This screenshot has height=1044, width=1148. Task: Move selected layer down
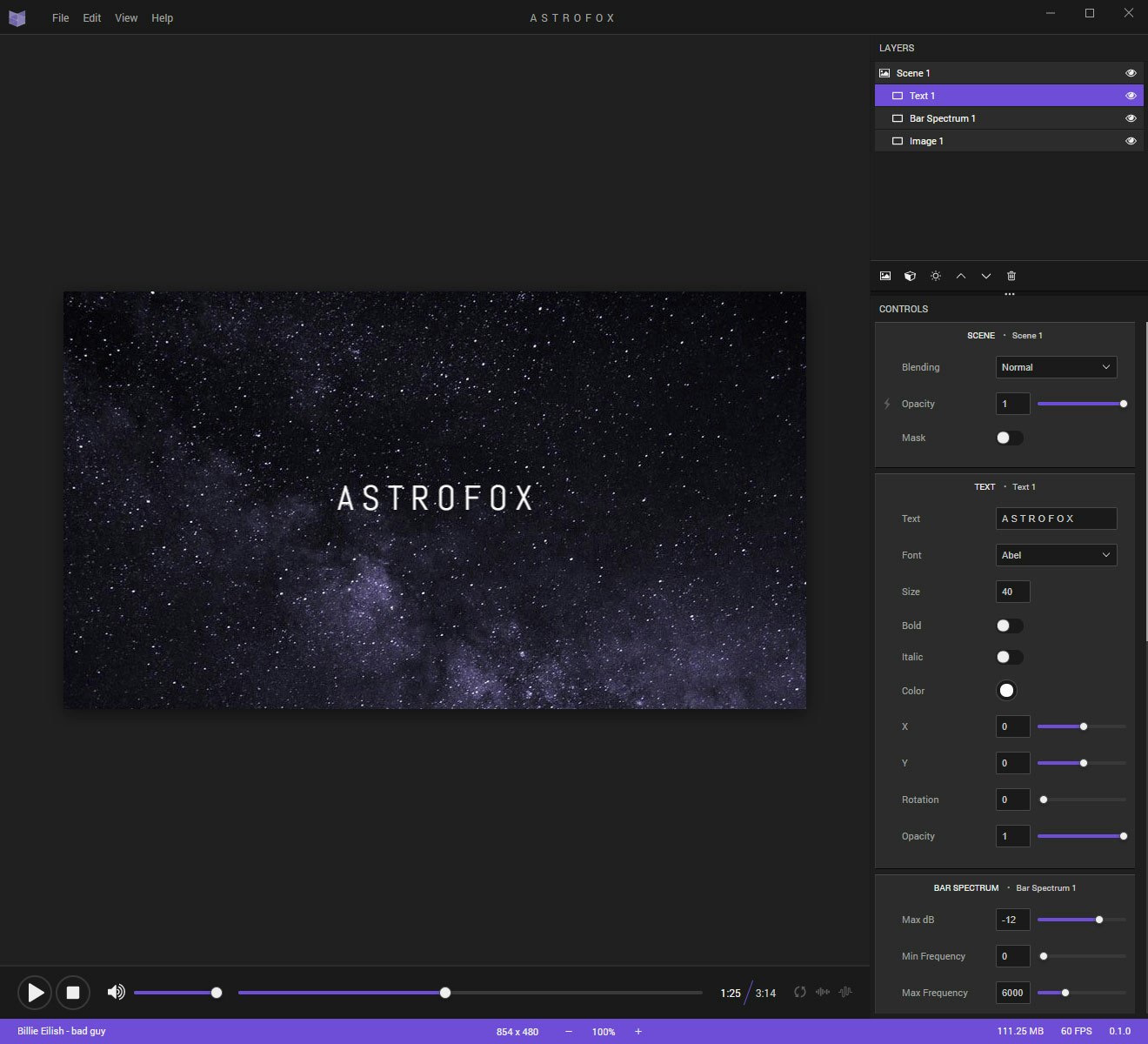(986, 276)
